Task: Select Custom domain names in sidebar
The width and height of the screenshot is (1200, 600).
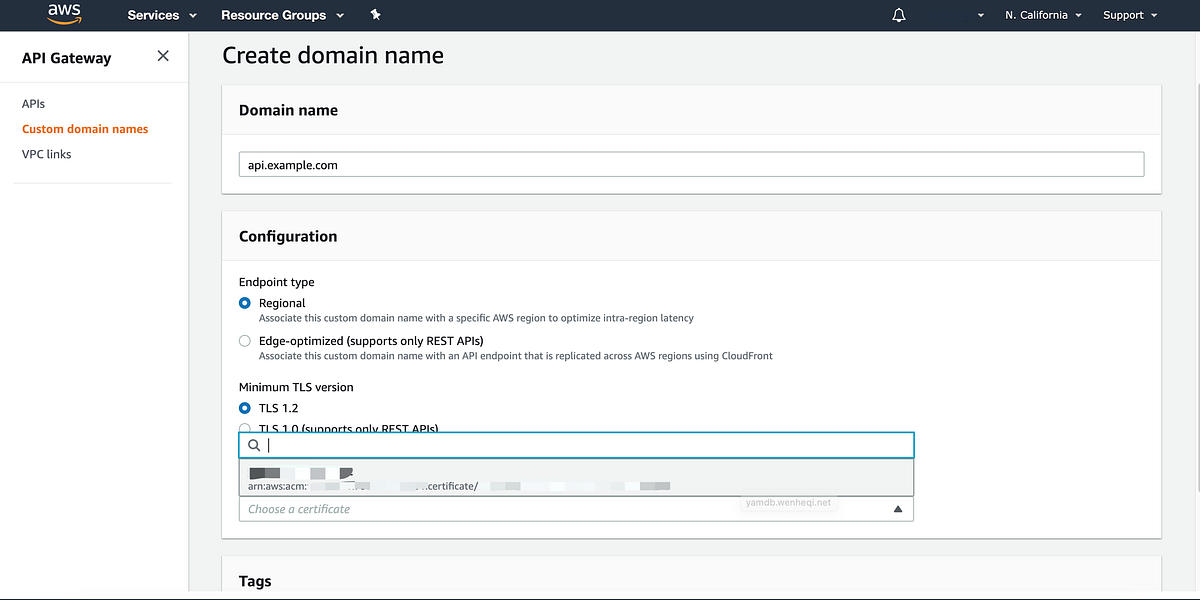Action: (x=85, y=128)
